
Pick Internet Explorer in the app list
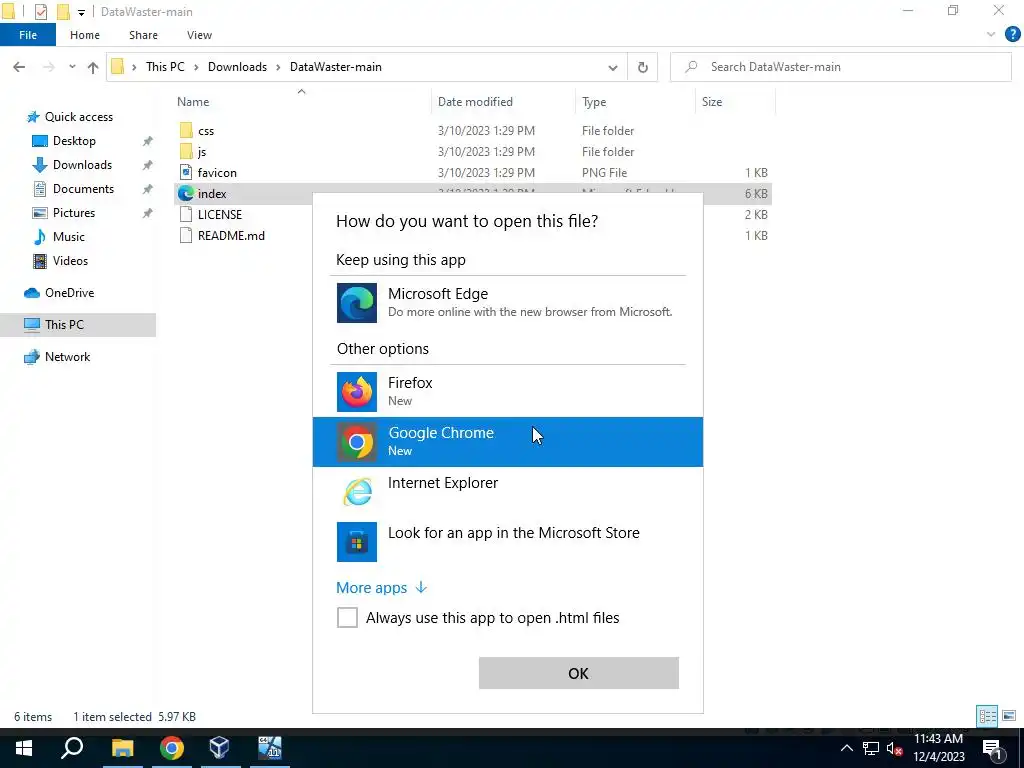click(507, 491)
